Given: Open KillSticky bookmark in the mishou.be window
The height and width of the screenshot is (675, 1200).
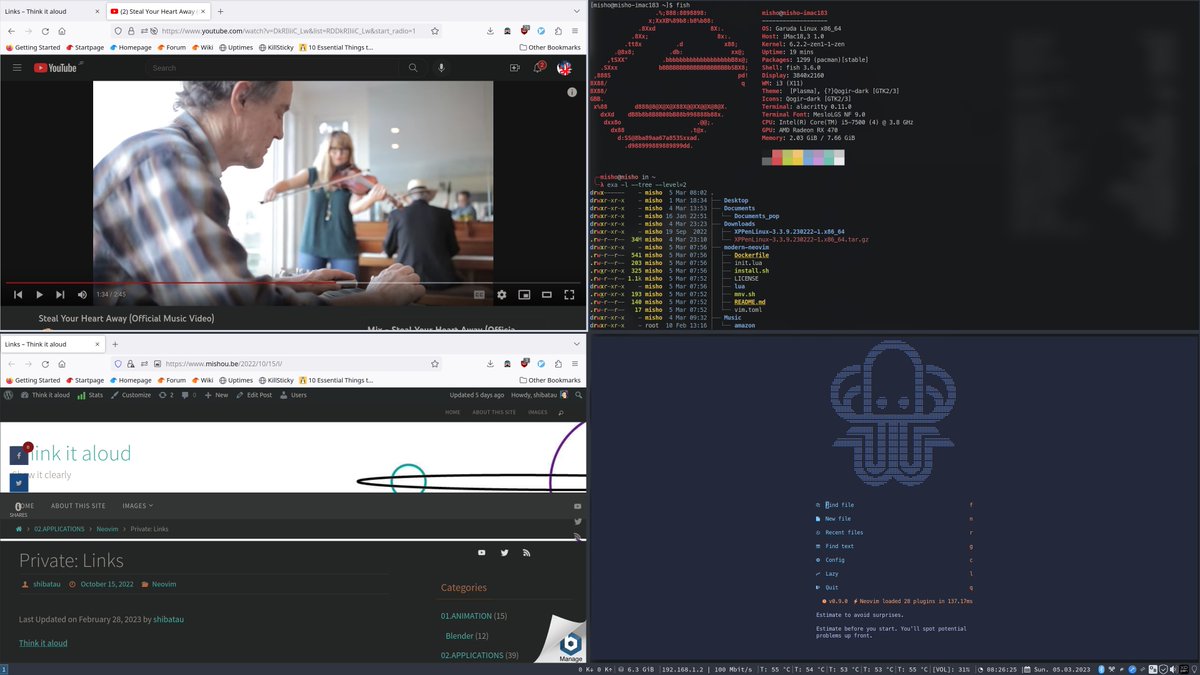Looking at the screenshot, I should (x=275, y=380).
